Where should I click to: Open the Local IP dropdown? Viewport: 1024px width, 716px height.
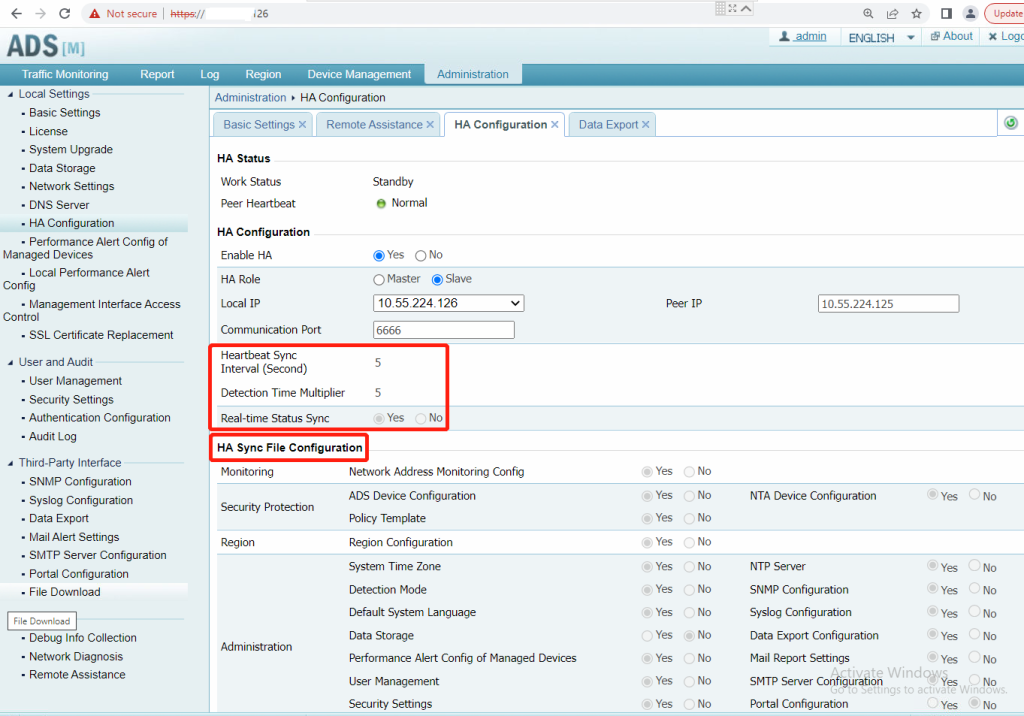click(449, 303)
